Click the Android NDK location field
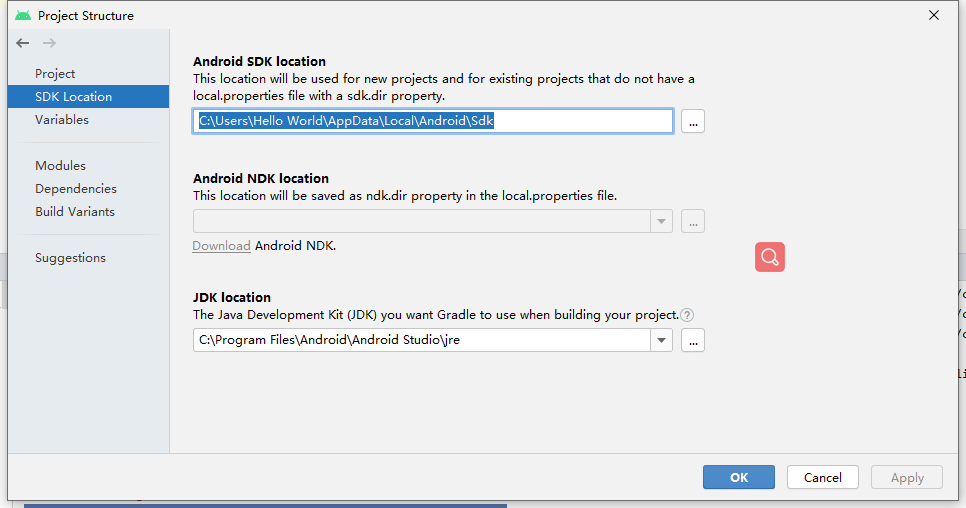The width and height of the screenshot is (966, 508). pyautogui.click(x=421, y=221)
